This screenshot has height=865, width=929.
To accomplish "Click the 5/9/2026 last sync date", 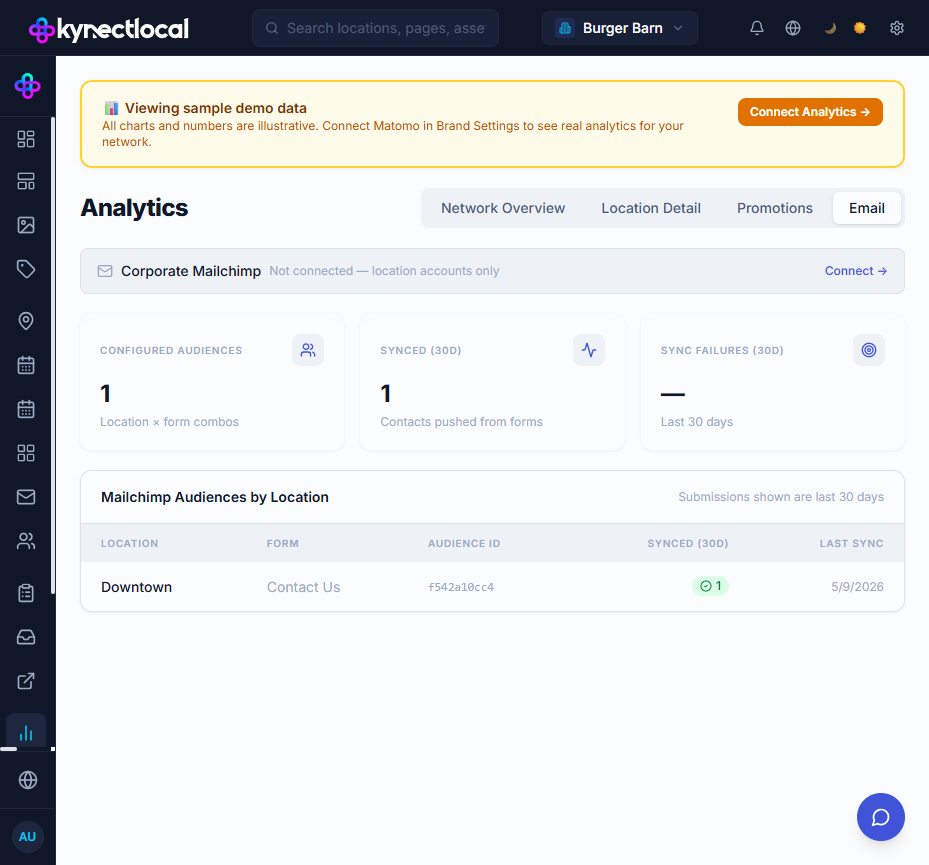I will coord(857,587).
